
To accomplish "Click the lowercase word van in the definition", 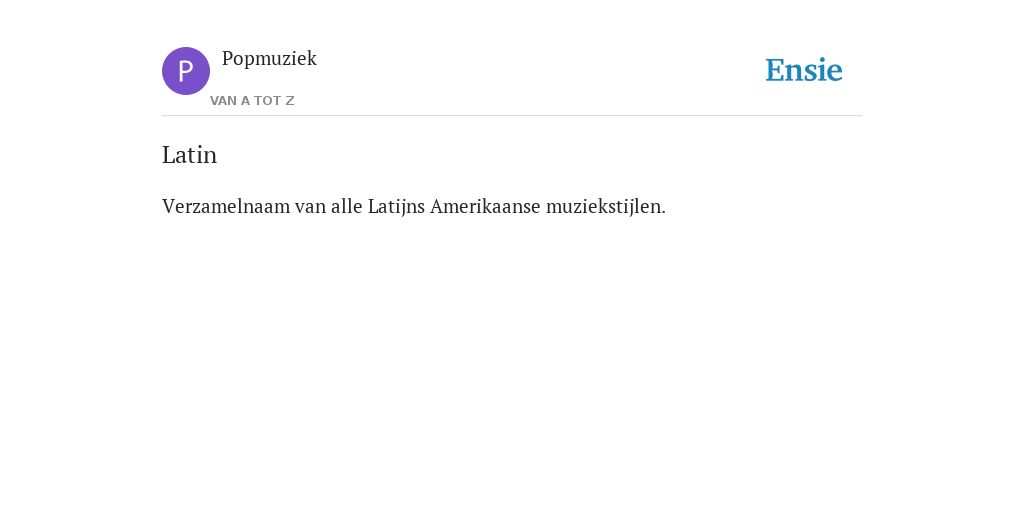I will pyautogui.click(x=310, y=208).
